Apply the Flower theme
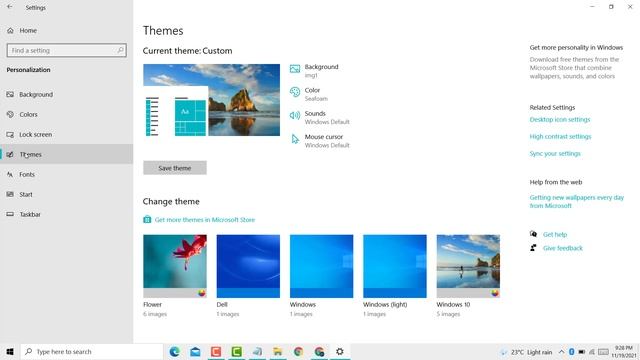Screen dimensions: 640x360 point(175,266)
